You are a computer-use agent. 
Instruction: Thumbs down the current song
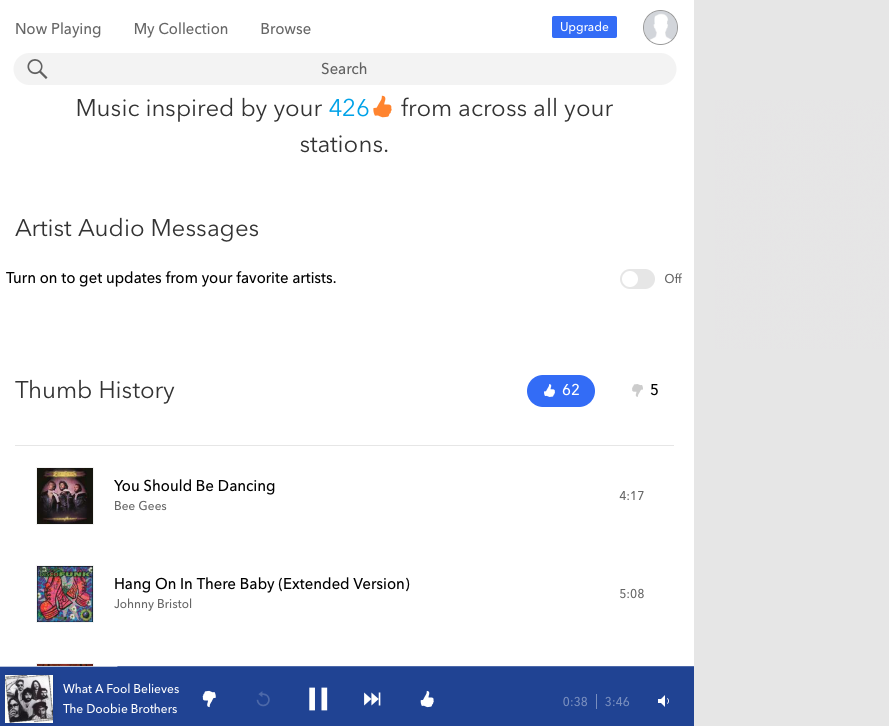tap(209, 699)
